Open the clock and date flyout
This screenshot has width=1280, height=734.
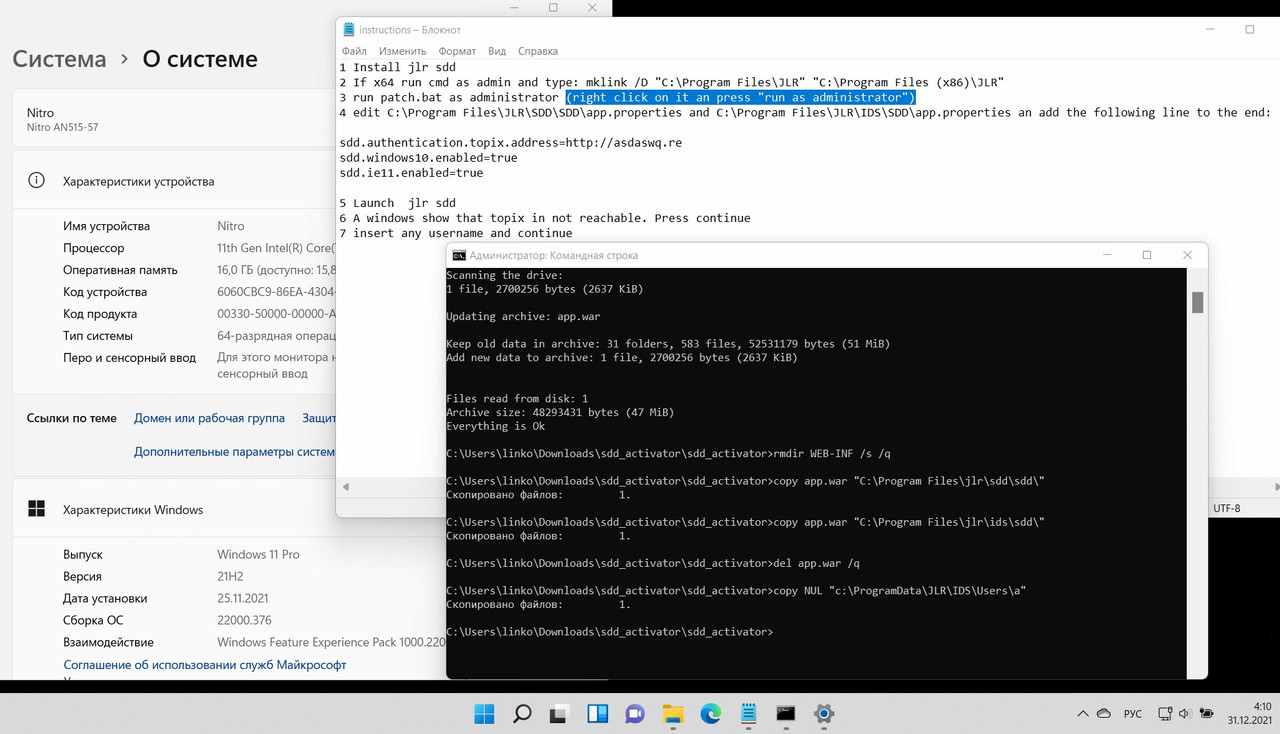(1249, 713)
